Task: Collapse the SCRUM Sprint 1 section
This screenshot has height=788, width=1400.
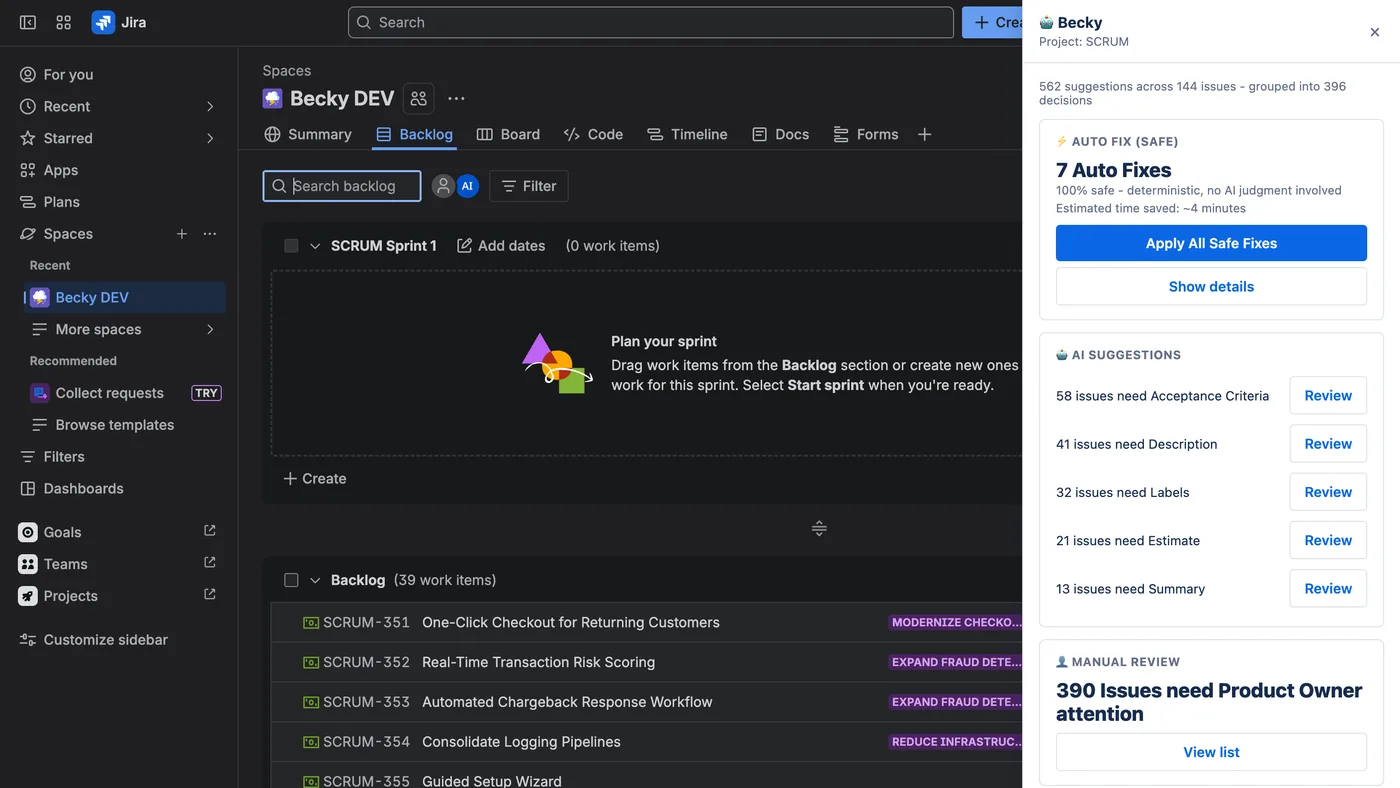Action: point(315,246)
